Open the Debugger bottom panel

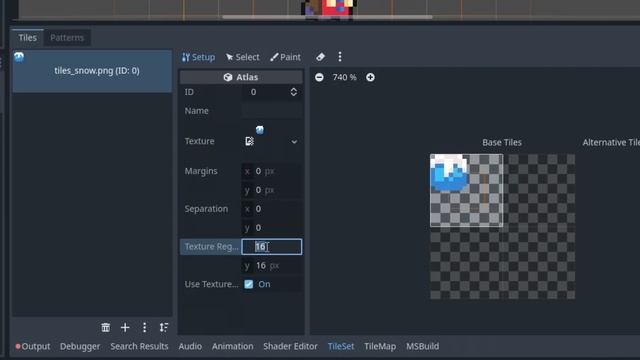[80, 346]
